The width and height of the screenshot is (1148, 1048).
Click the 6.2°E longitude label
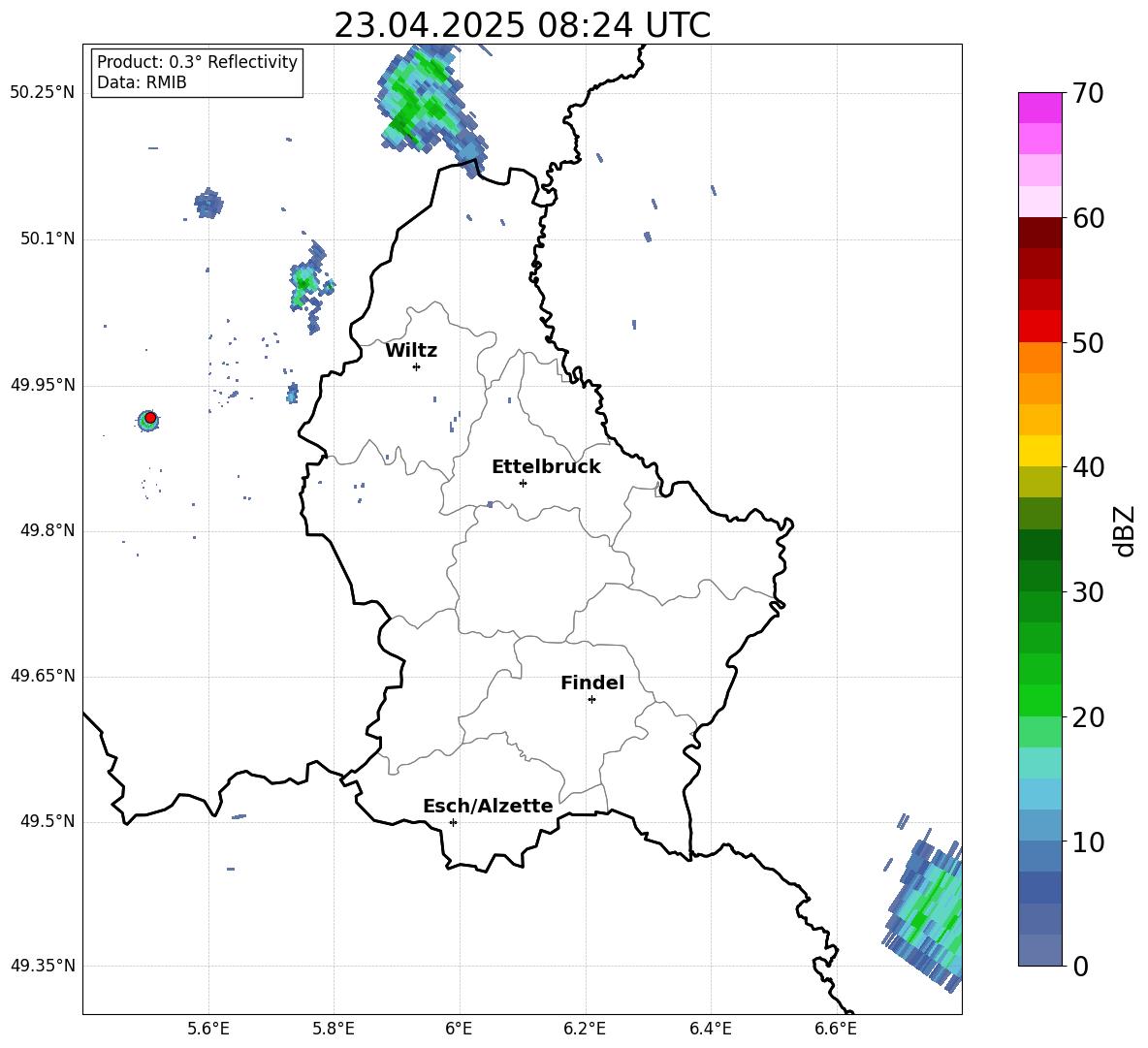[585, 1029]
